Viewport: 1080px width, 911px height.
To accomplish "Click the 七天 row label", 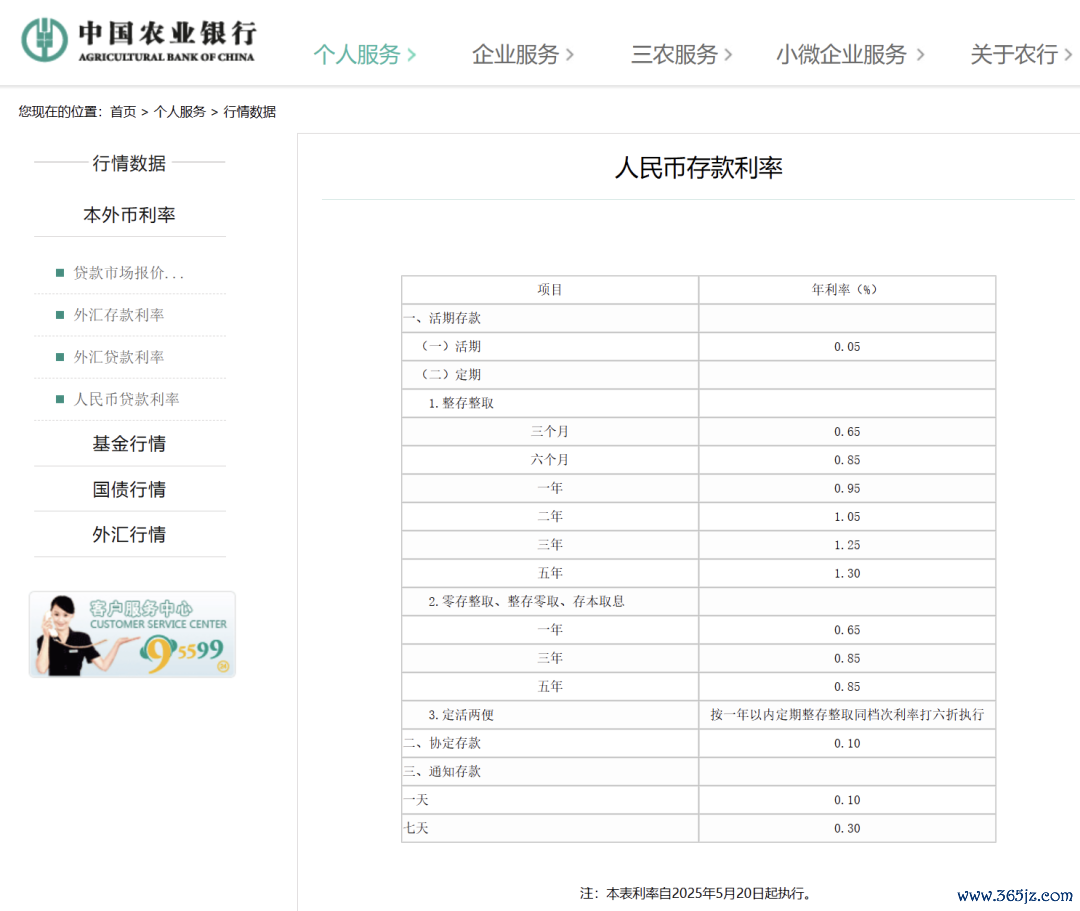I will tap(416, 828).
